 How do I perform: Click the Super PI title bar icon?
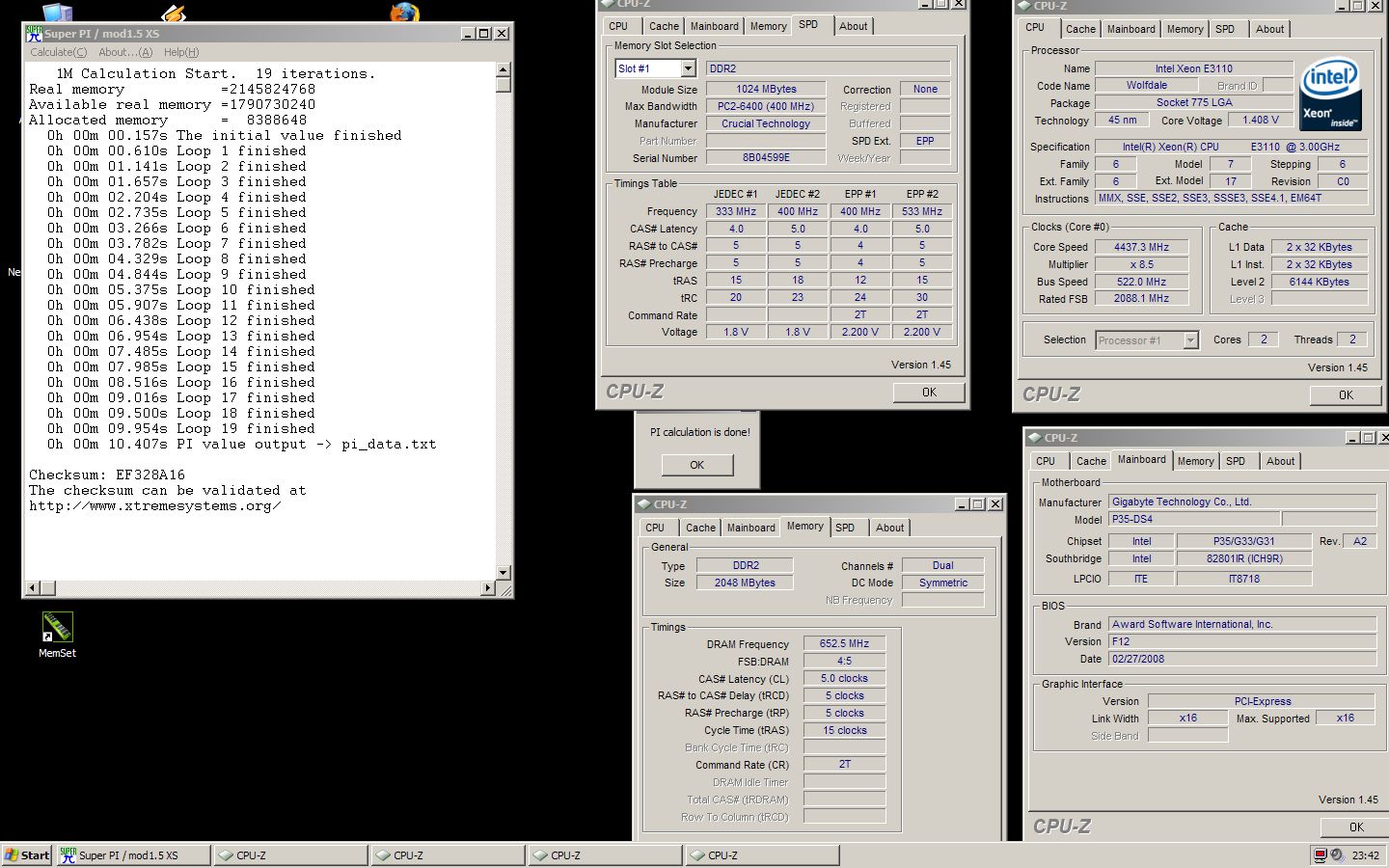(x=34, y=34)
